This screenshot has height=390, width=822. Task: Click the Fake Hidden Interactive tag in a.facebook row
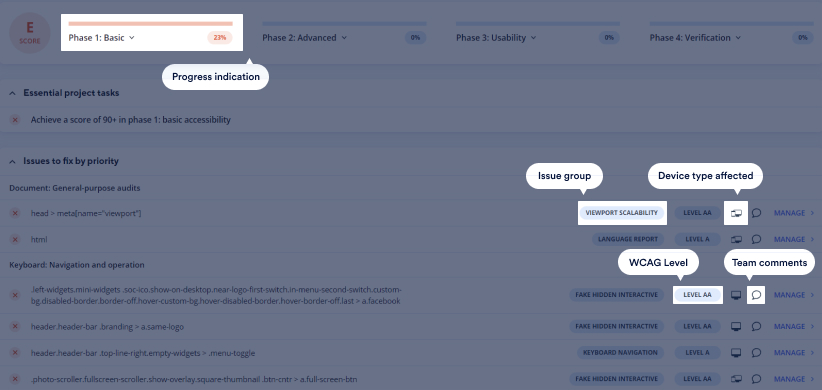[x=616, y=295]
